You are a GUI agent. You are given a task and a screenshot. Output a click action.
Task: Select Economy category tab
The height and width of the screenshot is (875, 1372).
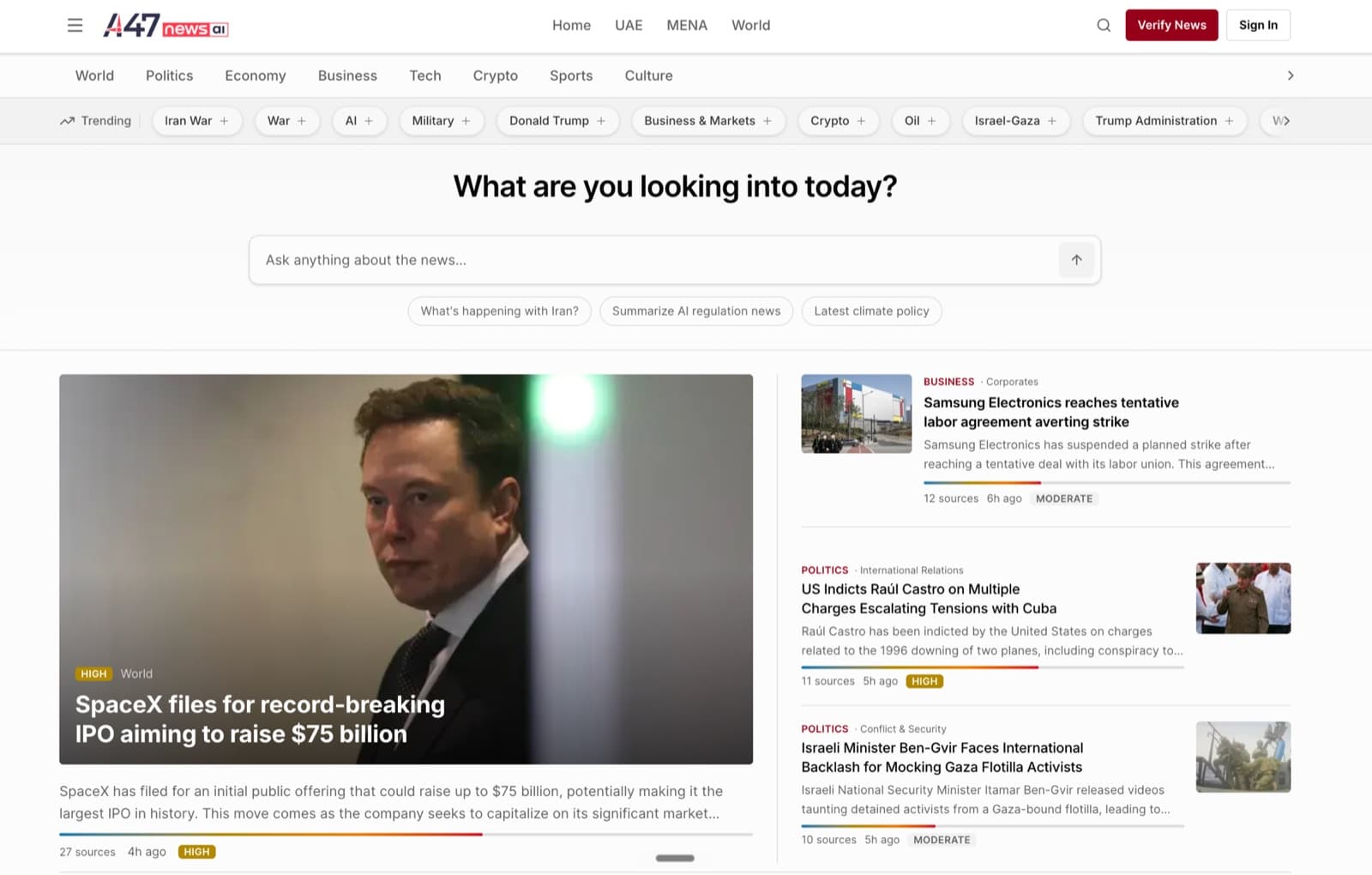[x=256, y=75]
